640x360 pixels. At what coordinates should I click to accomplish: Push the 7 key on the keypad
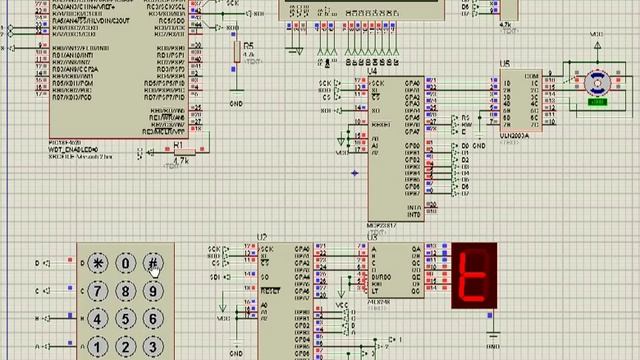[98, 291]
